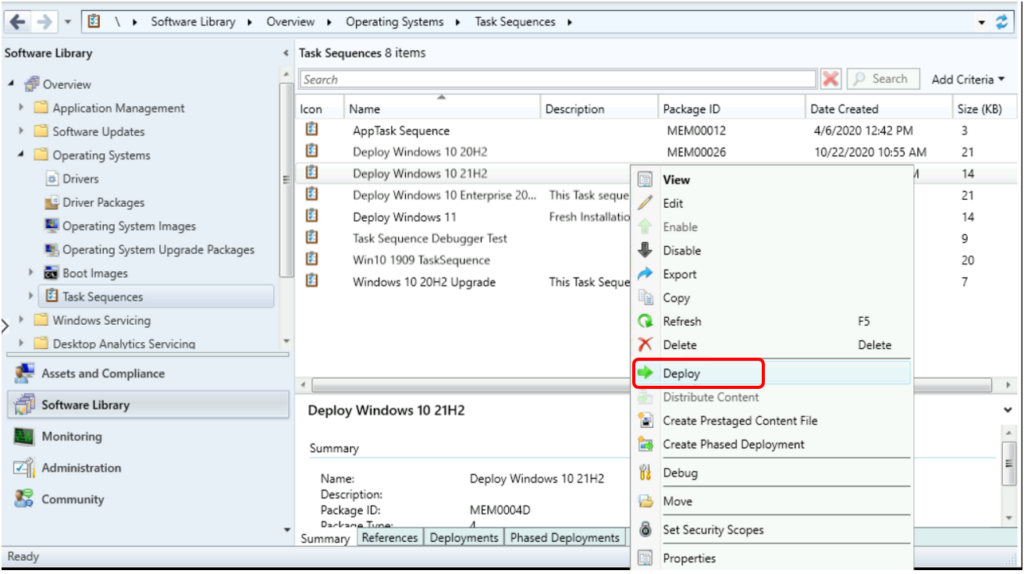The image size is (1024, 574).
Task: Collapse the Software Library navigation pane
Action: pos(285,53)
